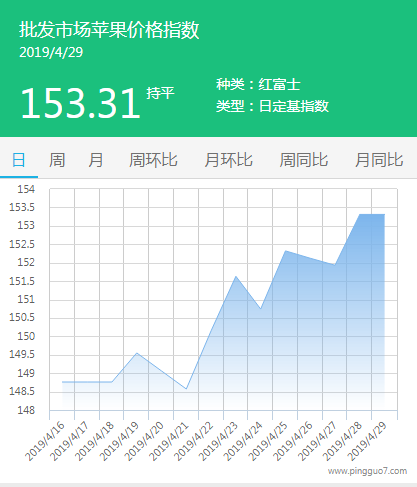Click the 153.5 y-axis label
The width and height of the screenshot is (417, 487).
pos(22,207)
